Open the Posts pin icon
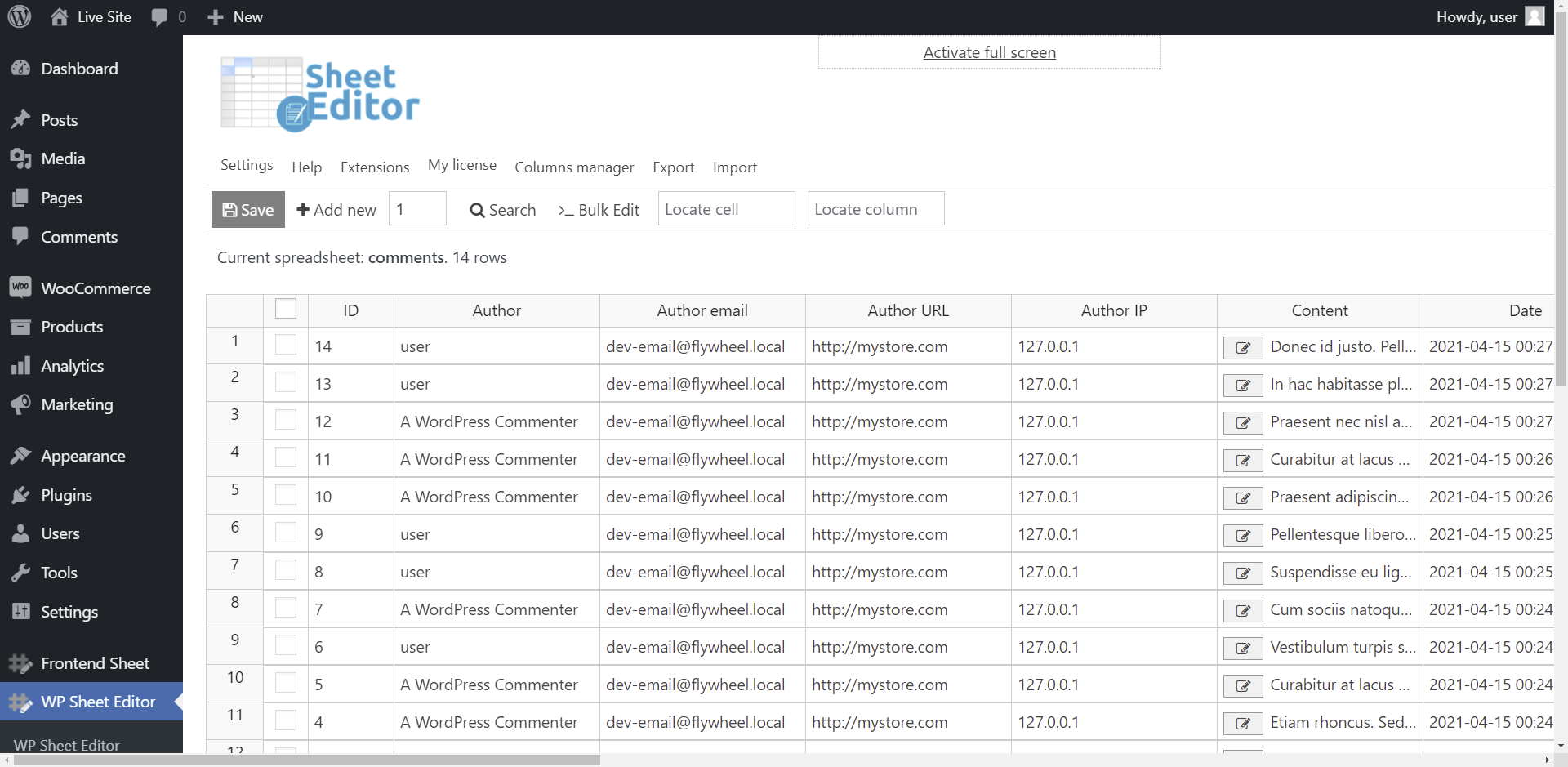Viewport: 1568px width, 767px height. pyautogui.click(x=20, y=120)
